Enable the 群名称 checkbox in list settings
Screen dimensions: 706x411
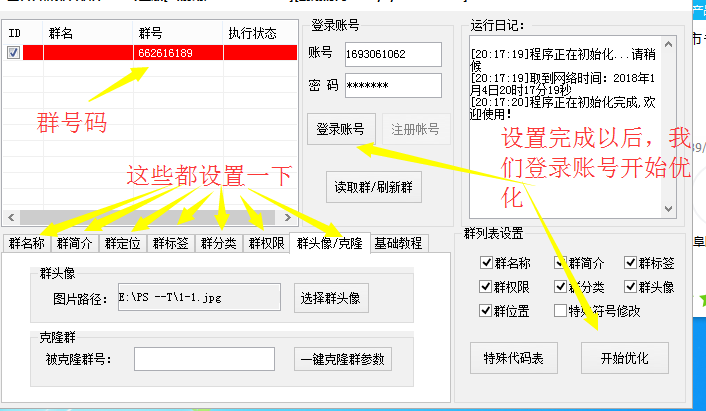pyautogui.click(x=486, y=262)
